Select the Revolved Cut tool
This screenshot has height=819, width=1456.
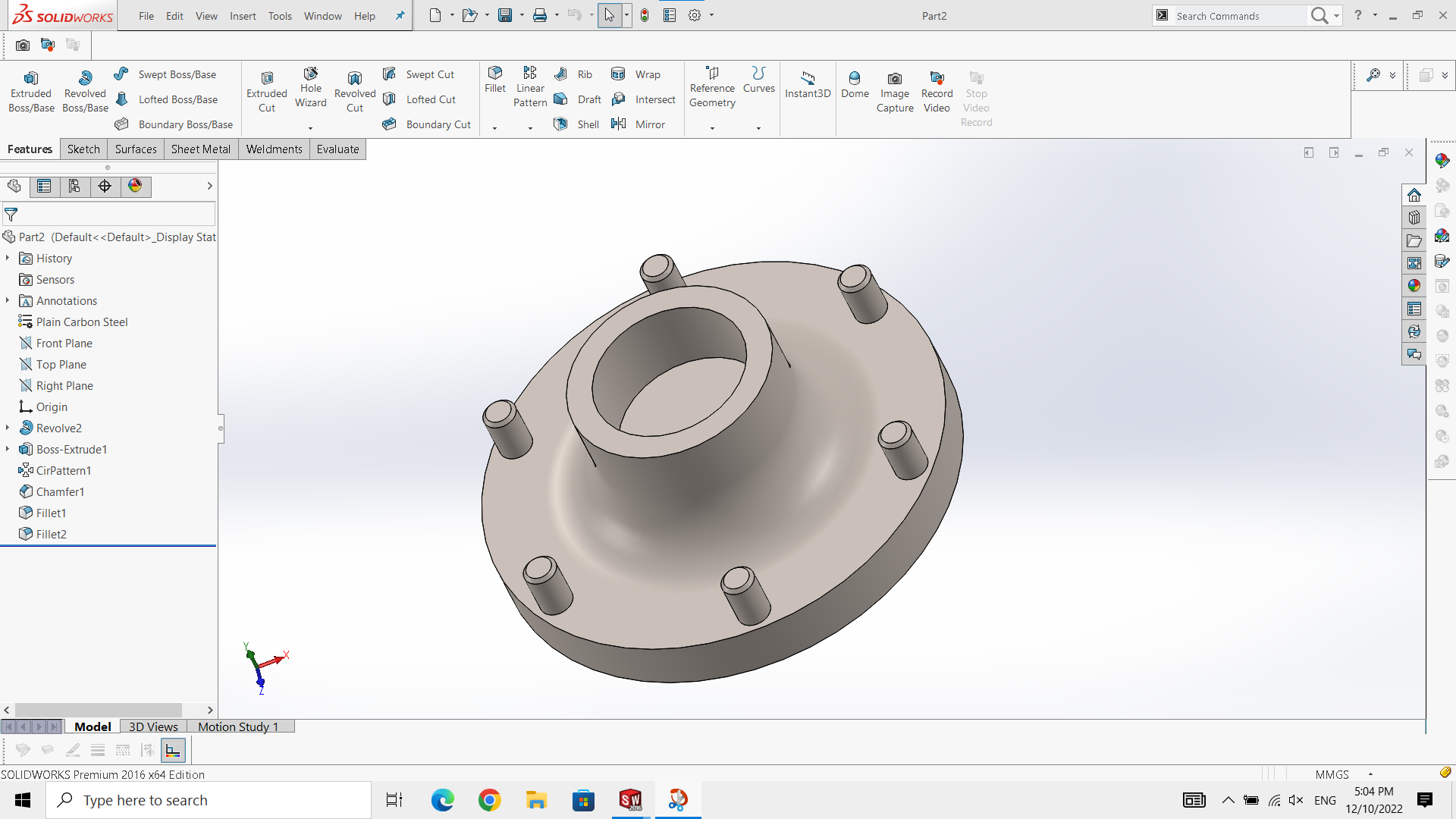pyautogui.click(x=355, y=93)
